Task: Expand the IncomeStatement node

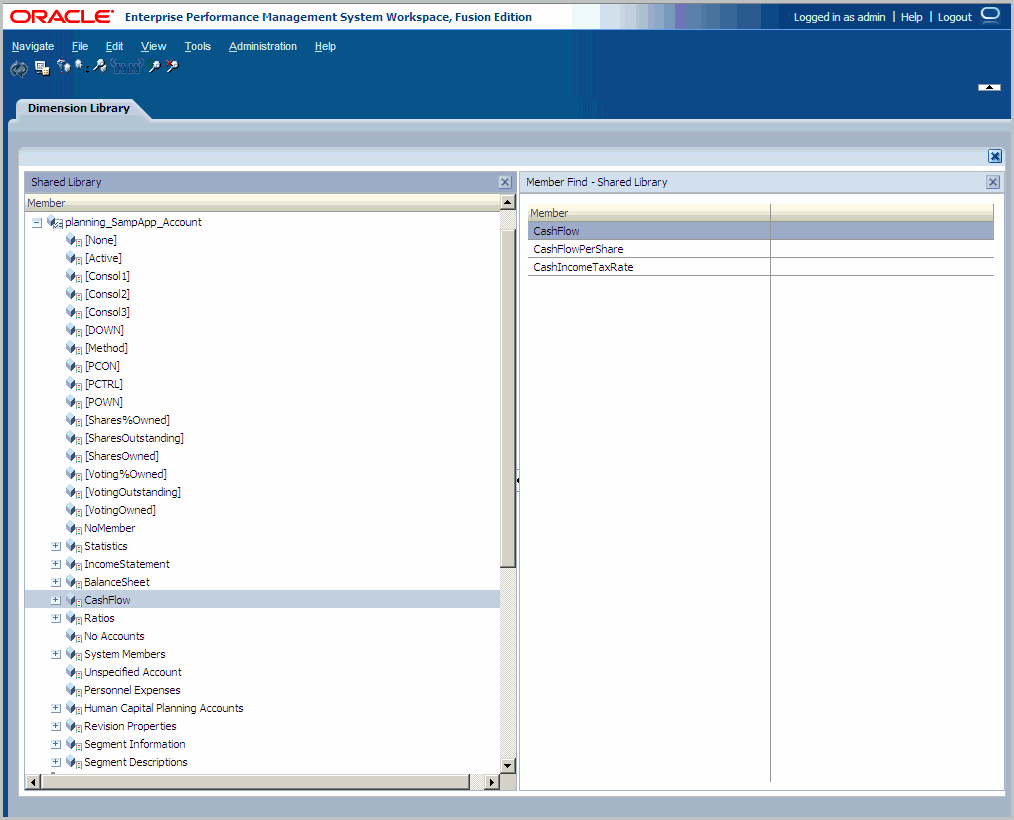Action: pyautogui.click(x=56, y=565)
